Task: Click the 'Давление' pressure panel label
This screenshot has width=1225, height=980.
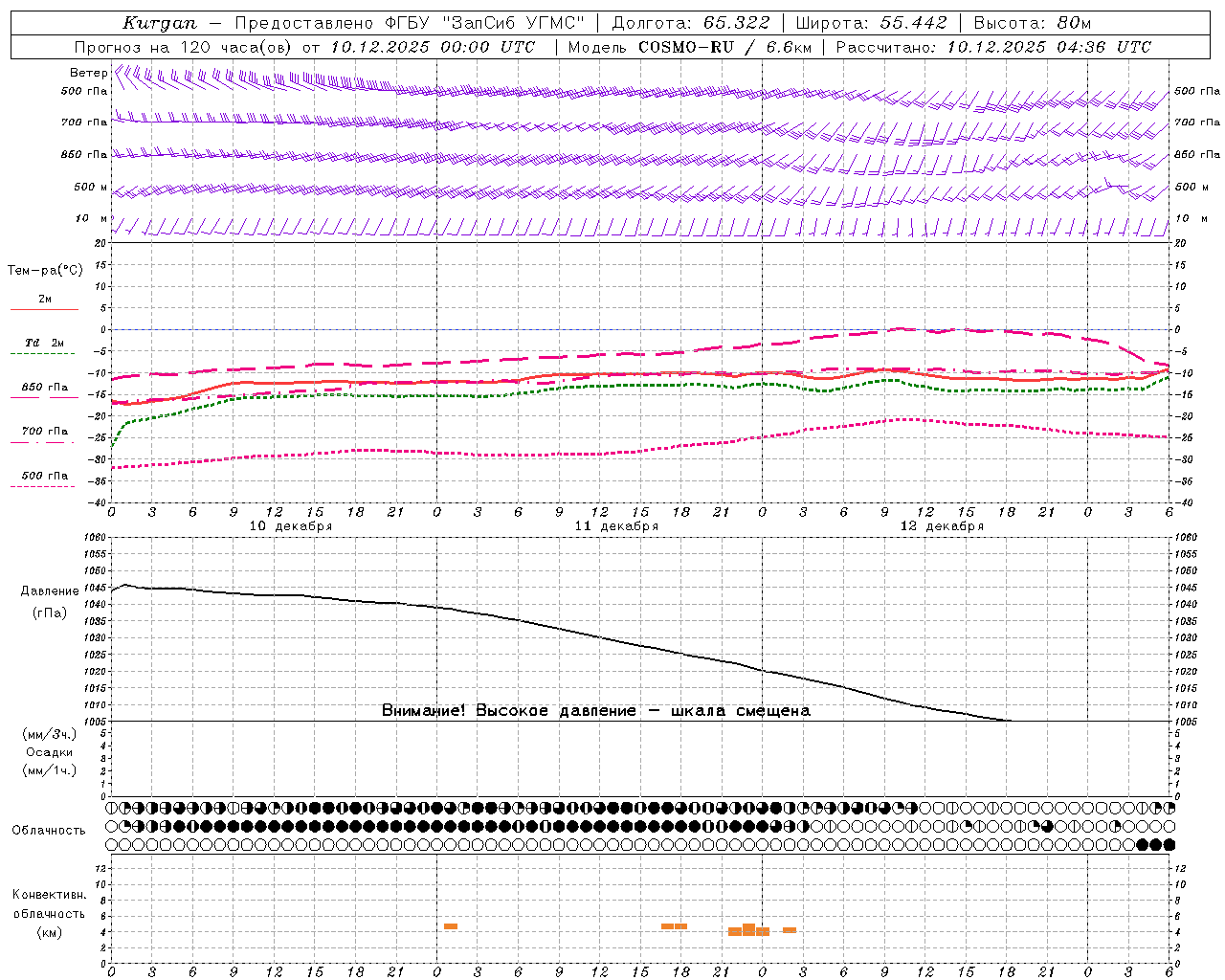Action: (50, 591)
